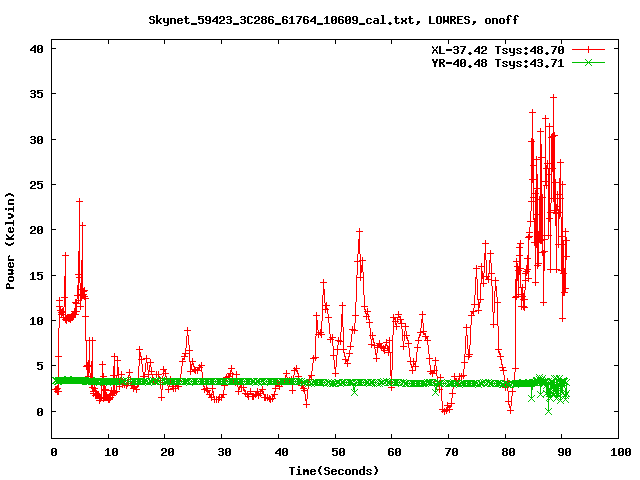
Task: Click y-axis tick label 40
Action: click(36, 49)
